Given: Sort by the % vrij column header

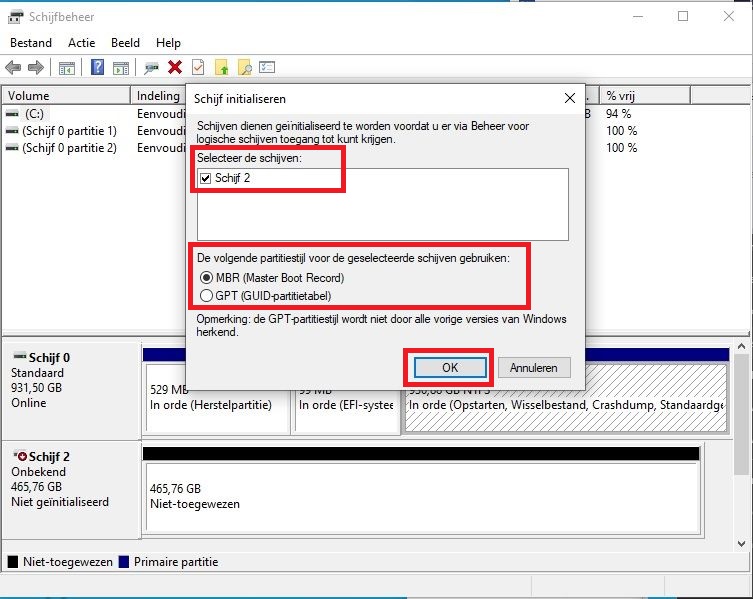Looking at the screenshot, I should (x=645, y=96).
